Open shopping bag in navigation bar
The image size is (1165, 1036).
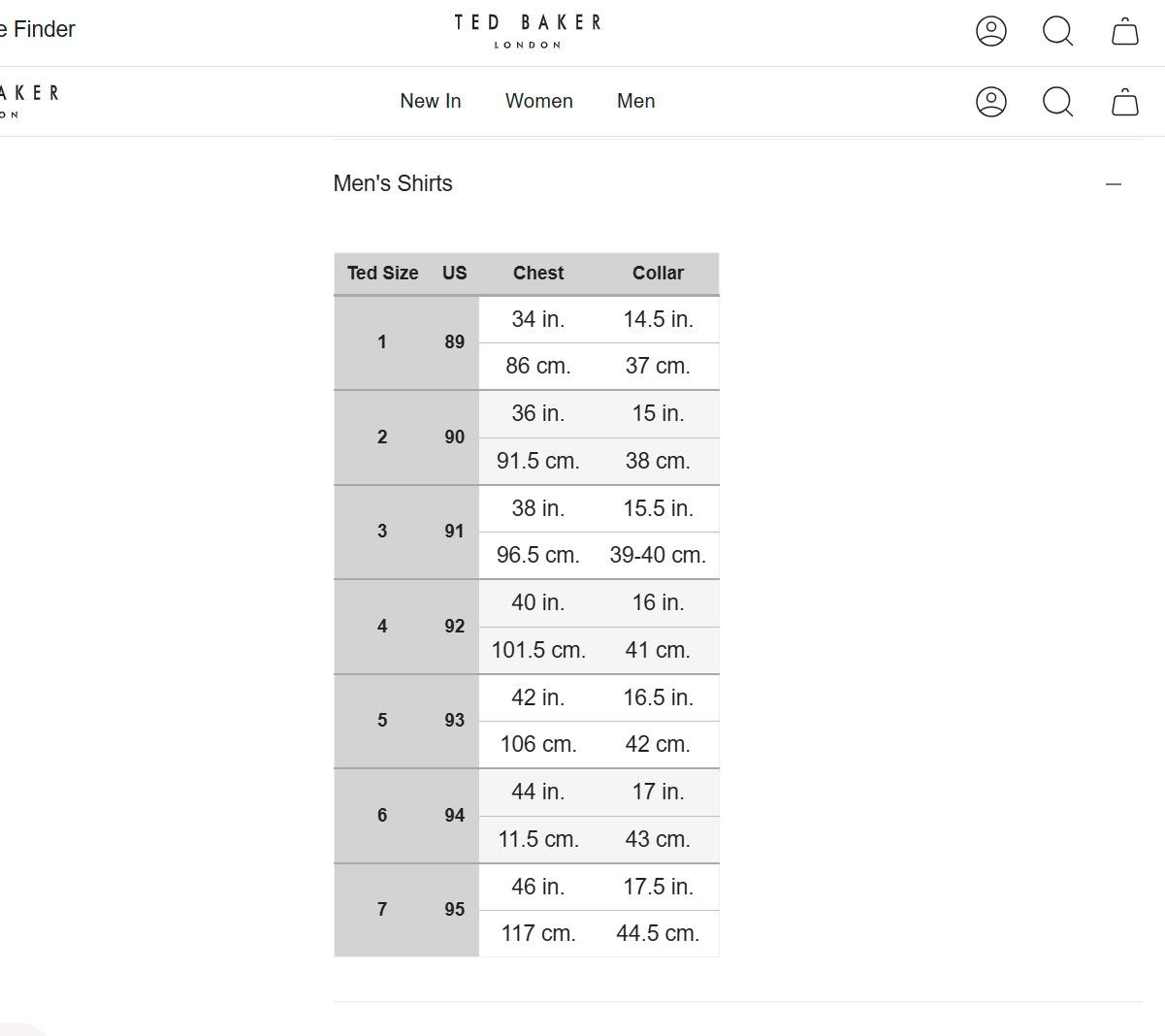tap(1124, 102)
